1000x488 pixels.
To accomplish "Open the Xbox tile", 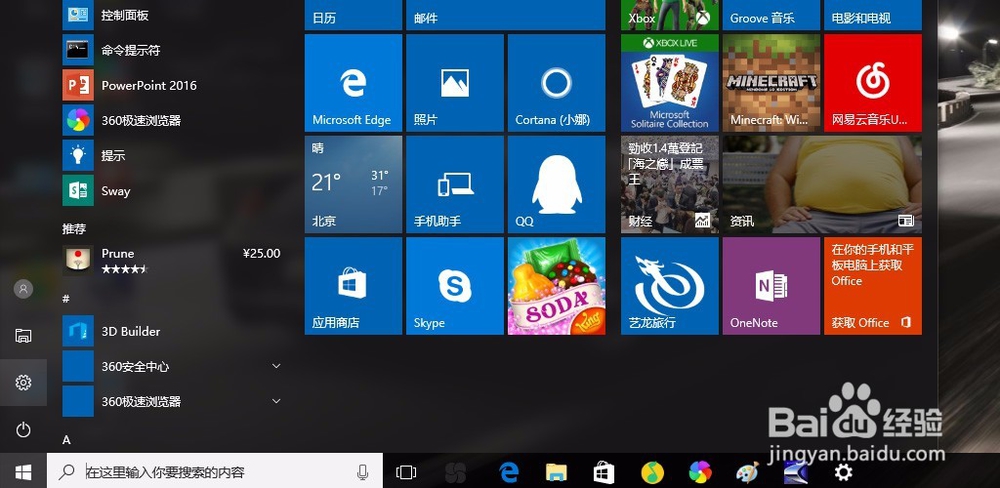I will [x=670, y=15].
